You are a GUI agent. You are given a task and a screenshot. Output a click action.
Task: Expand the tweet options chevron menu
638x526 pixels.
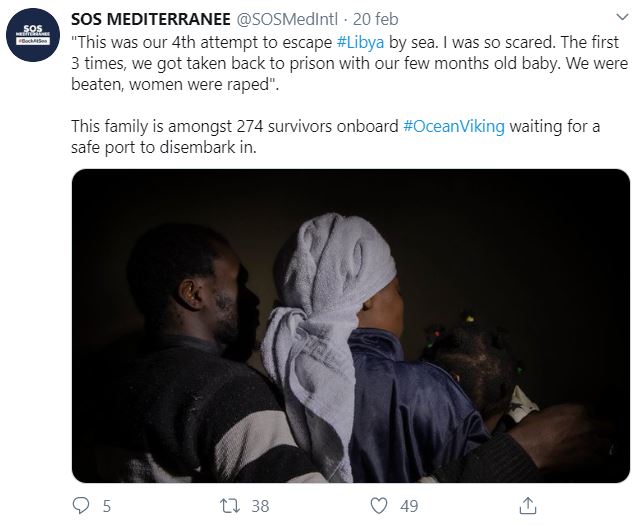(x=622, y=17)
